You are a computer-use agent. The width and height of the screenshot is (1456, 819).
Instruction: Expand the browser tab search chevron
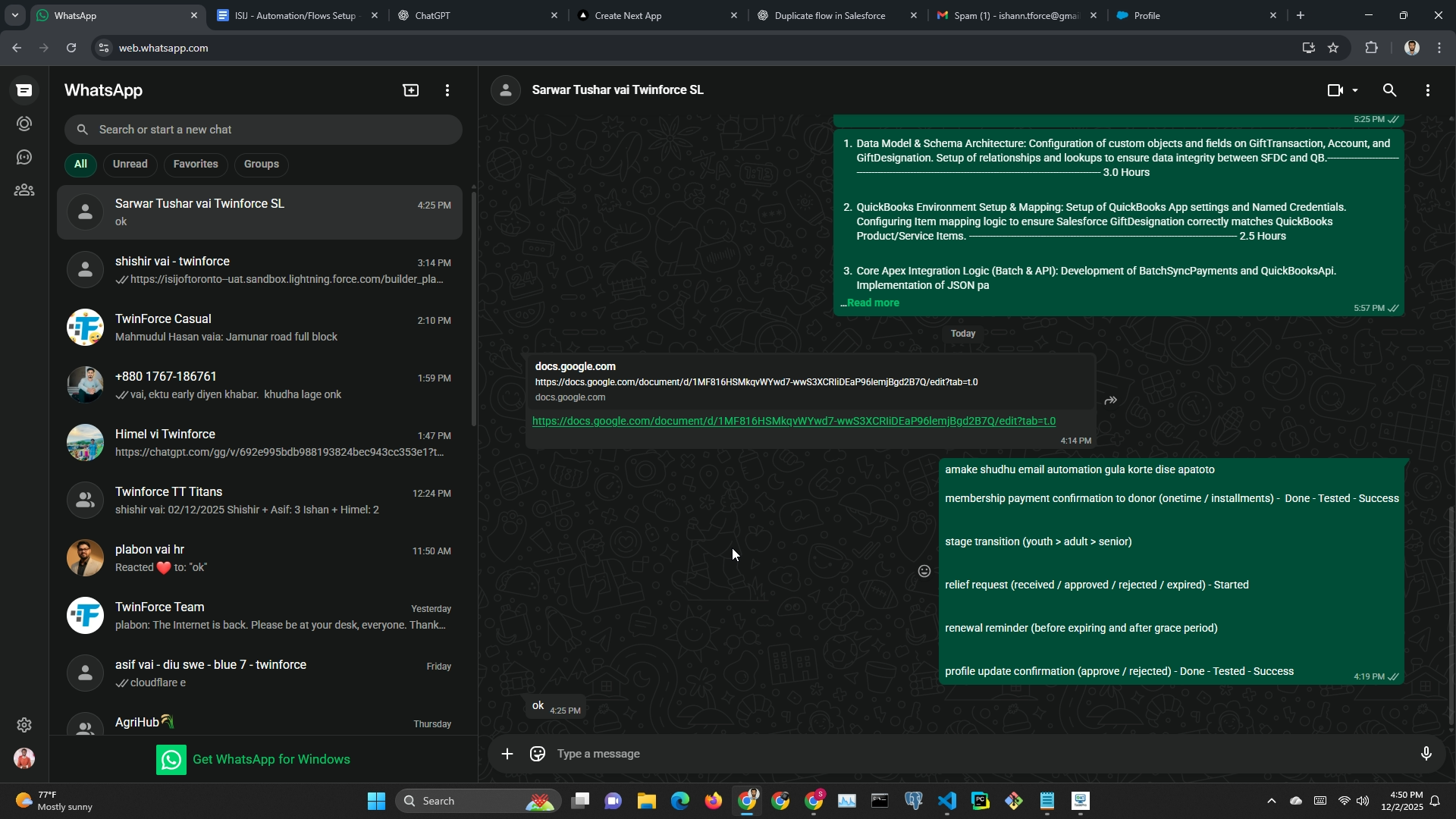(x=14, y=15)
